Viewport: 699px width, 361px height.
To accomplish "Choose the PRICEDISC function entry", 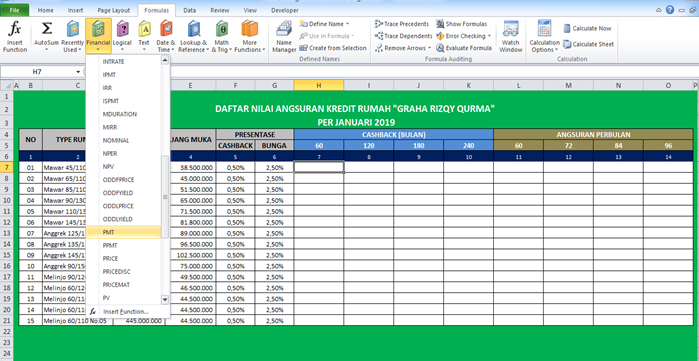I will 123,271.
